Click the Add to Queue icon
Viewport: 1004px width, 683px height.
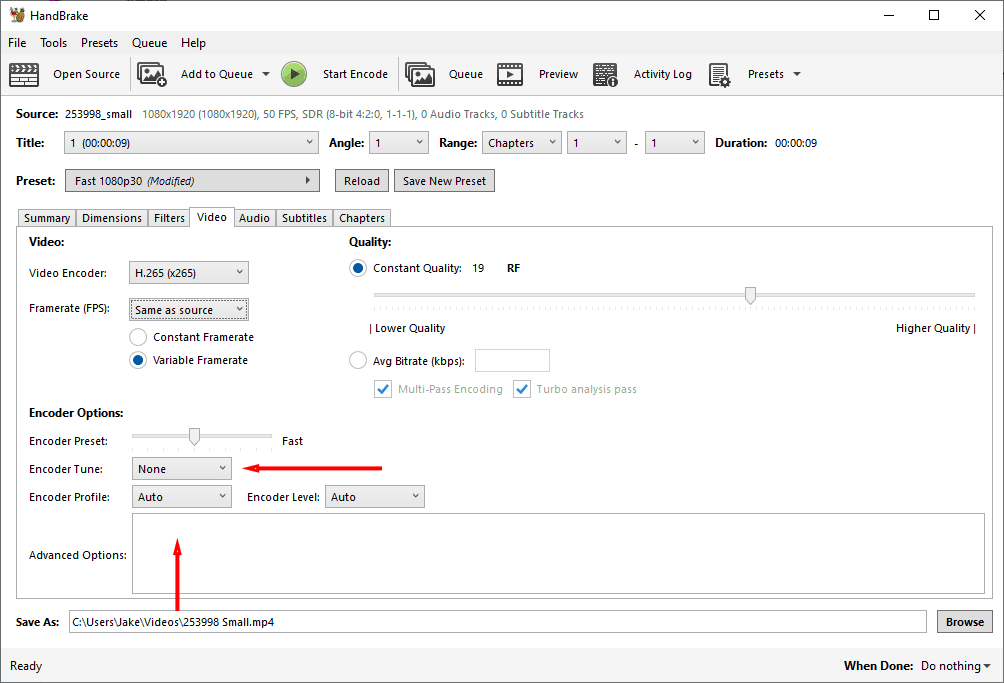click(152, 74)
